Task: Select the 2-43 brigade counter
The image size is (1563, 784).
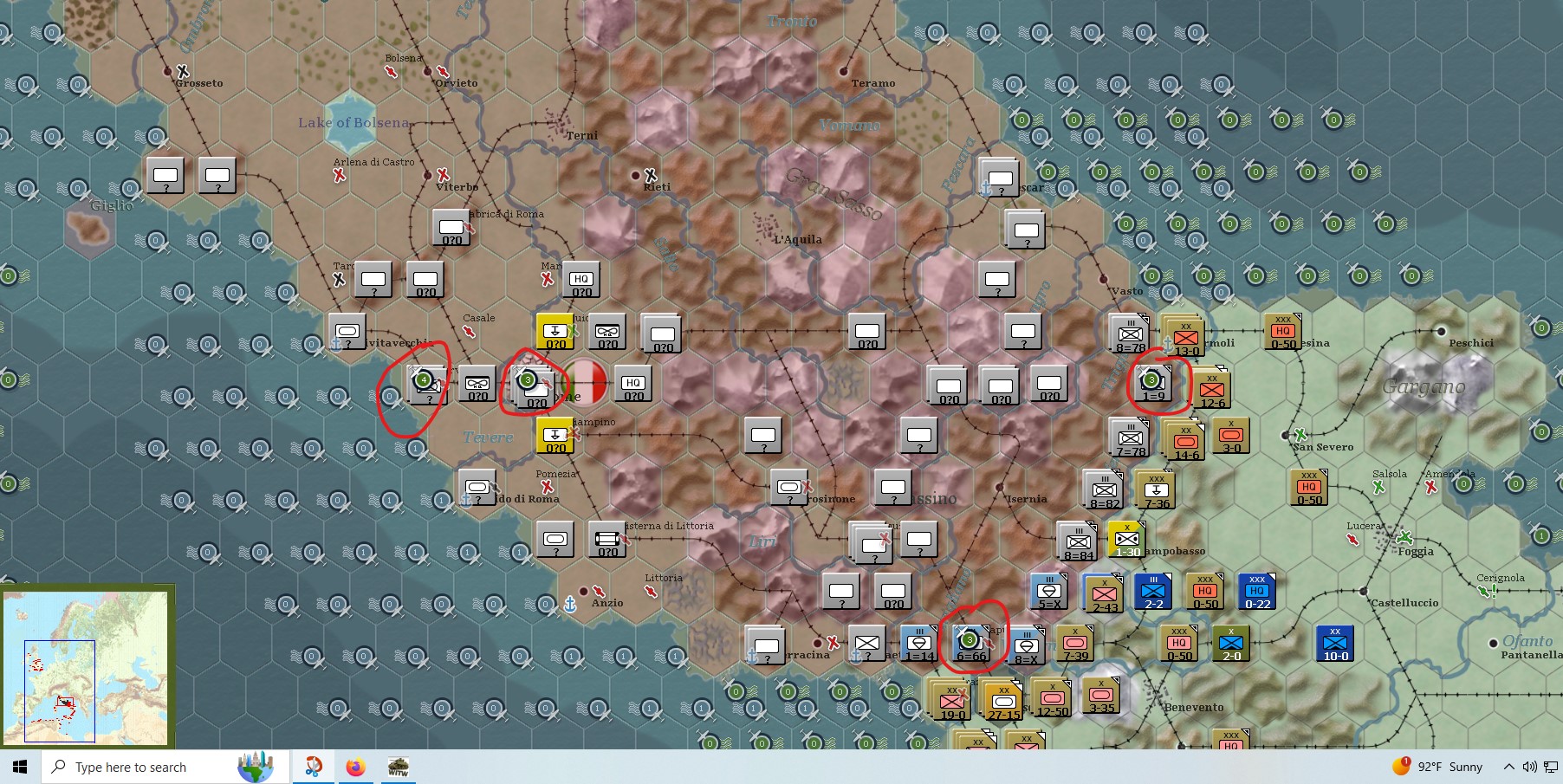Action: pyautogui.click(x=1104, y=593)
